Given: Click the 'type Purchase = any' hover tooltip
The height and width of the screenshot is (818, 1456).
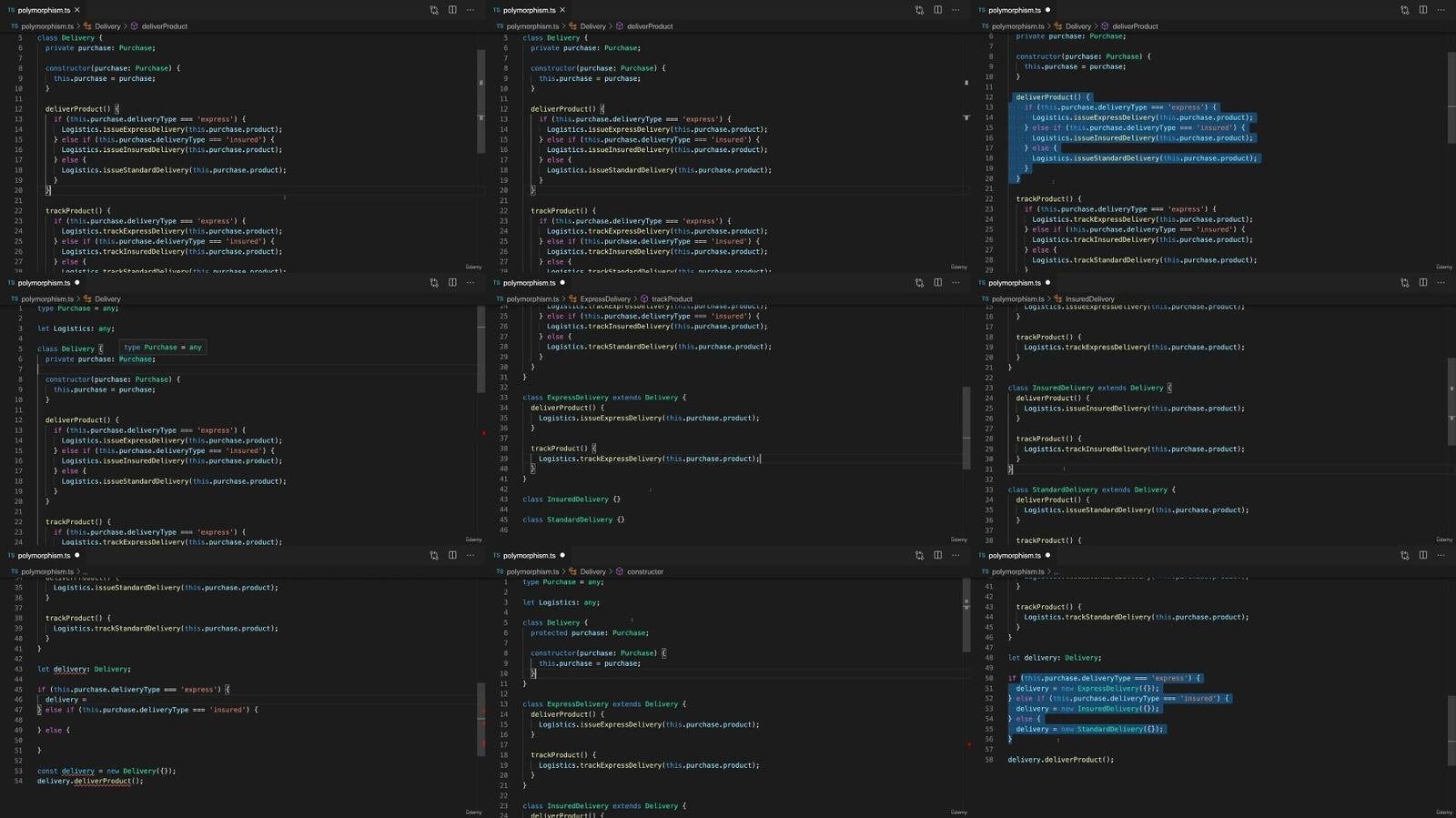Looking at the screenshot, I should coord(163,348).
